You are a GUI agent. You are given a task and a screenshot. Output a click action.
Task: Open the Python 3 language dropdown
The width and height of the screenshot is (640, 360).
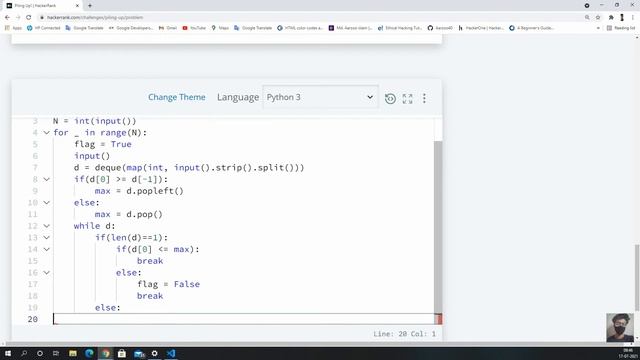tap(320, 97)
